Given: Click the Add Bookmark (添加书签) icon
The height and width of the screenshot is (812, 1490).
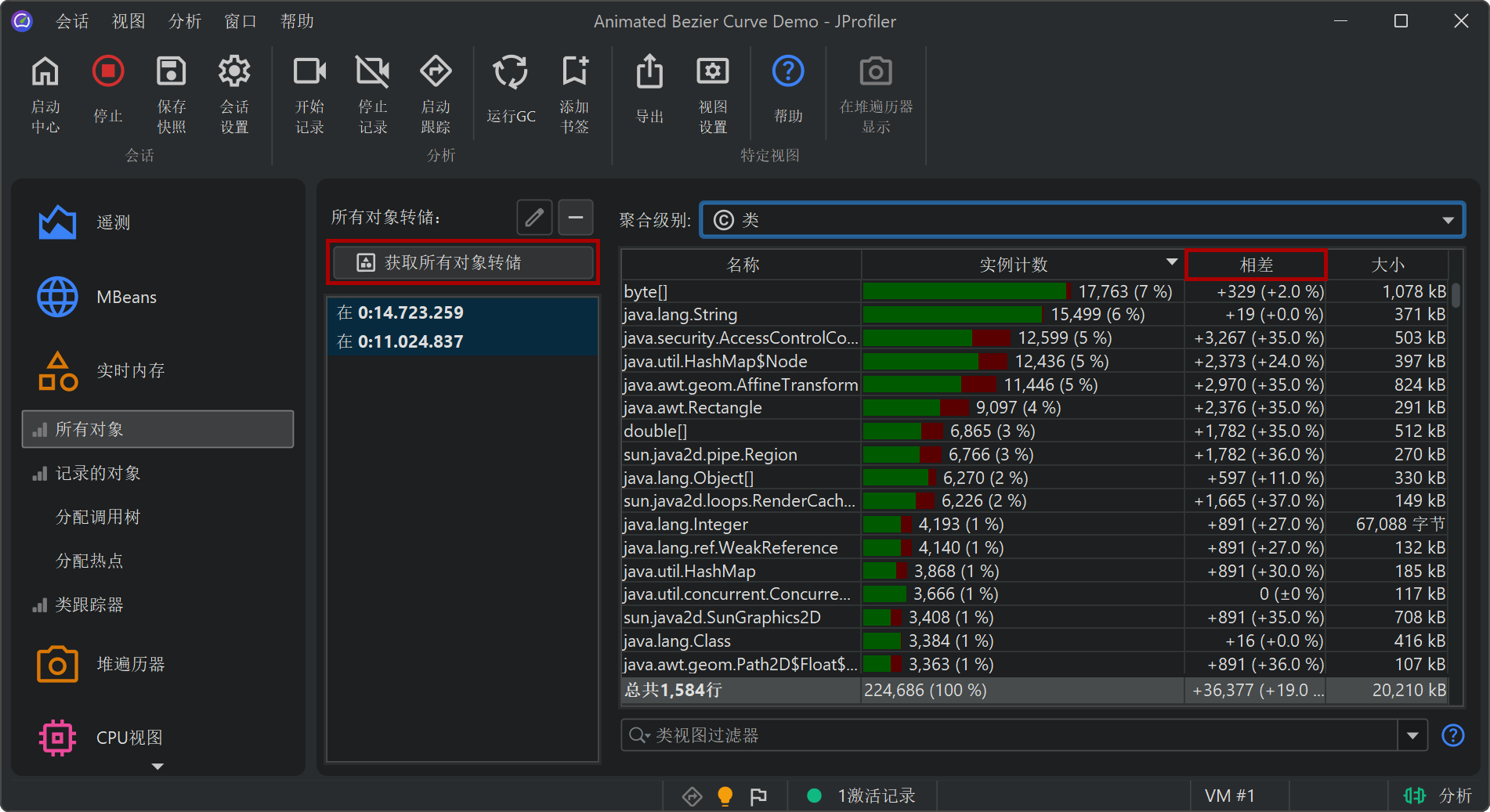Looking at the screenshot, I should click(574, 73).
